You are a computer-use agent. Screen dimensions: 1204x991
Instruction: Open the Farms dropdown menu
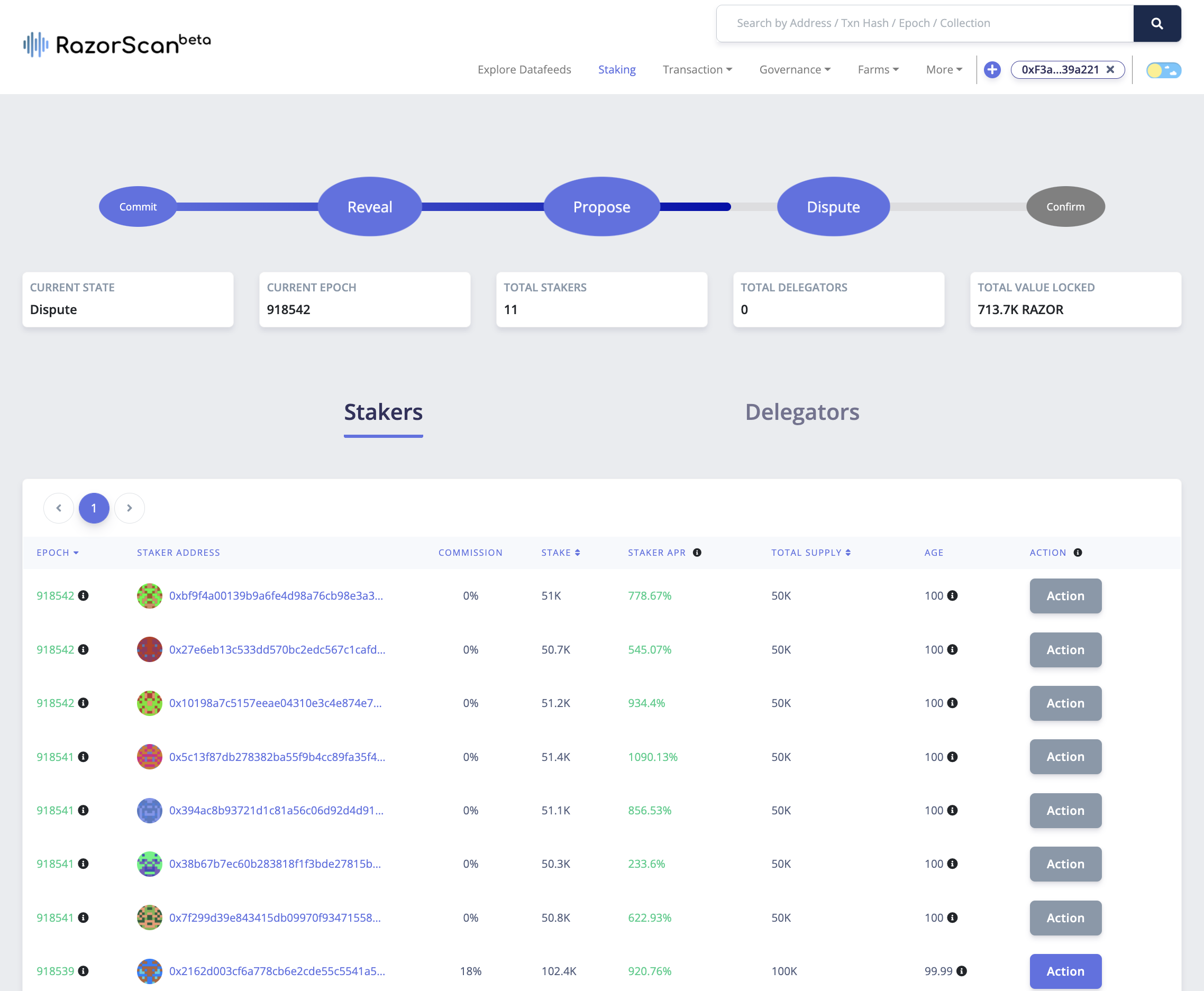878,70
